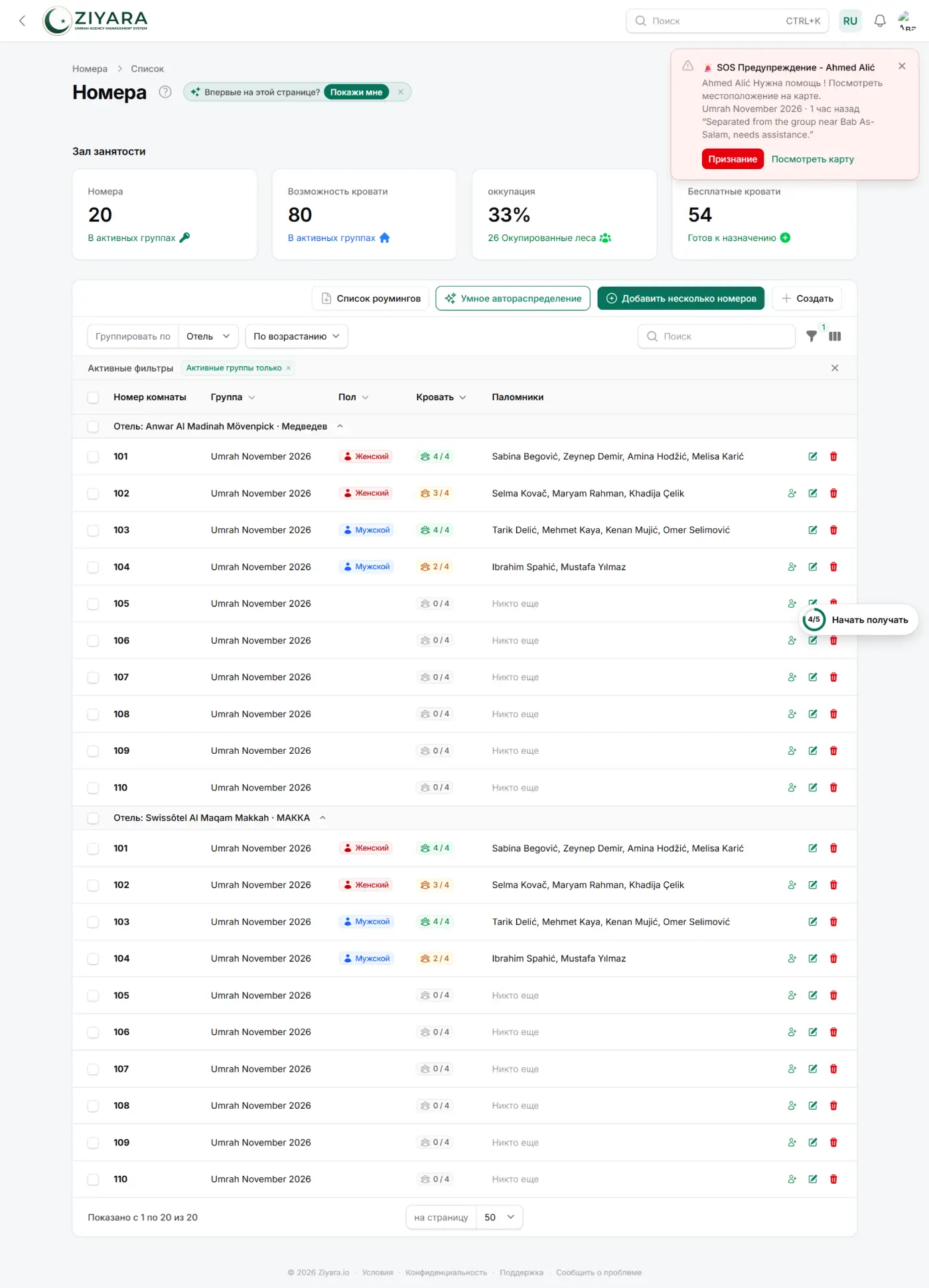Image resolution: width=929 pixels, height=1288 pixels.
Task: Select all rooms via header checkbox
Action: tap(93, 397)
